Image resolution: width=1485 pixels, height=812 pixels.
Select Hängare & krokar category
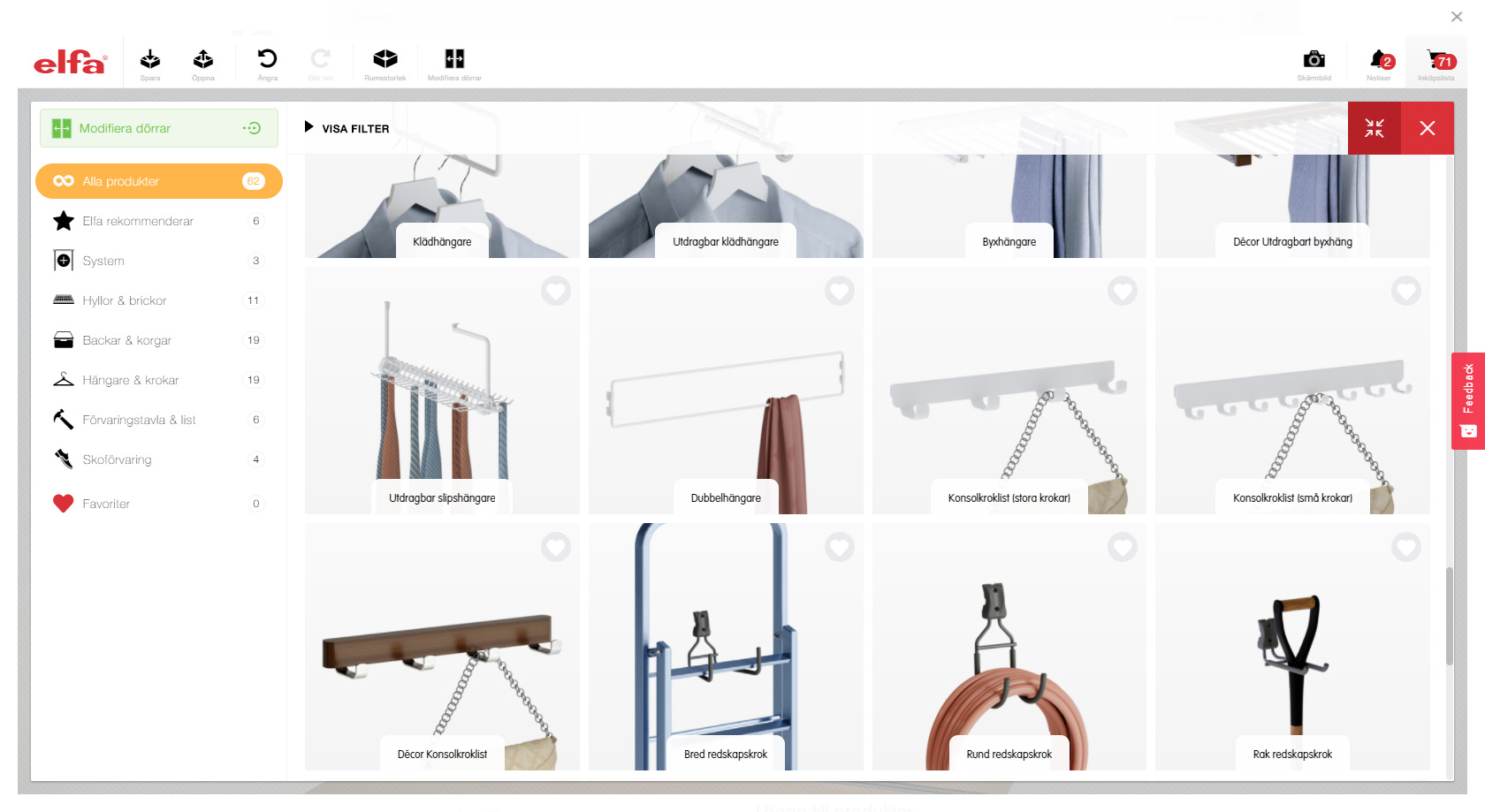(x=131, y=380)
